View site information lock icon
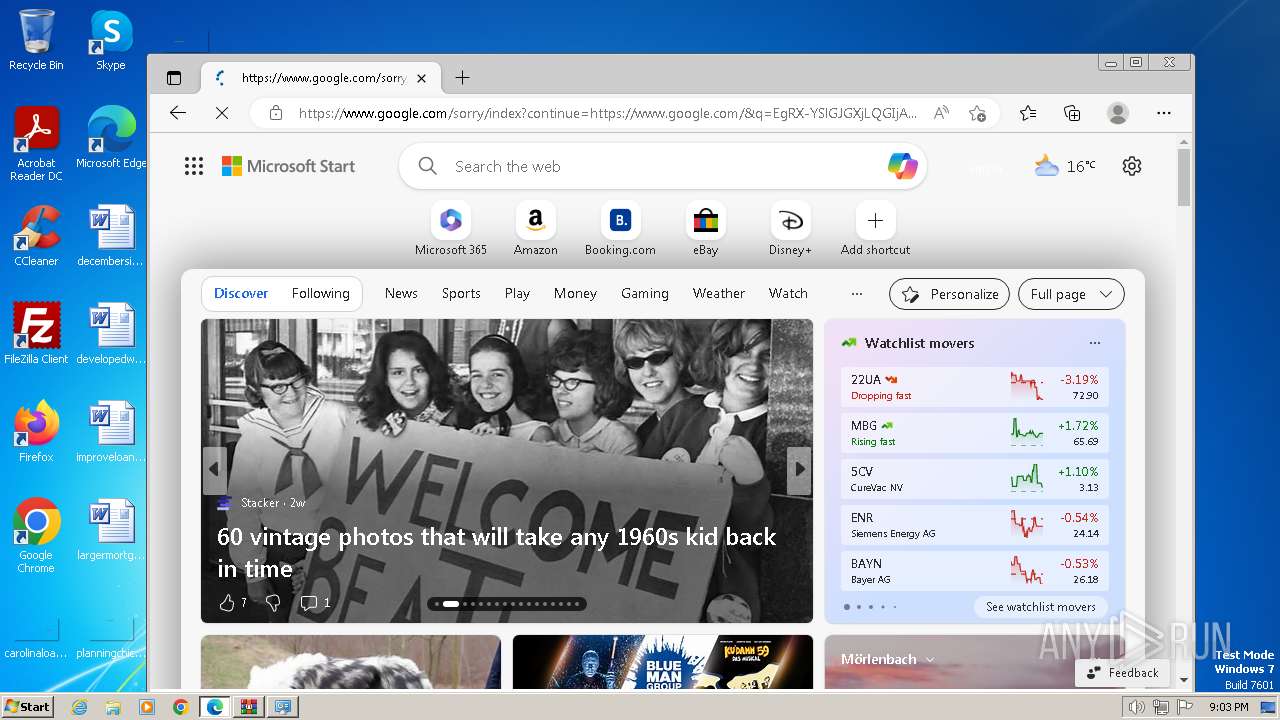The height and width of the screenshot is (720, 1280). tap(276, 113)
